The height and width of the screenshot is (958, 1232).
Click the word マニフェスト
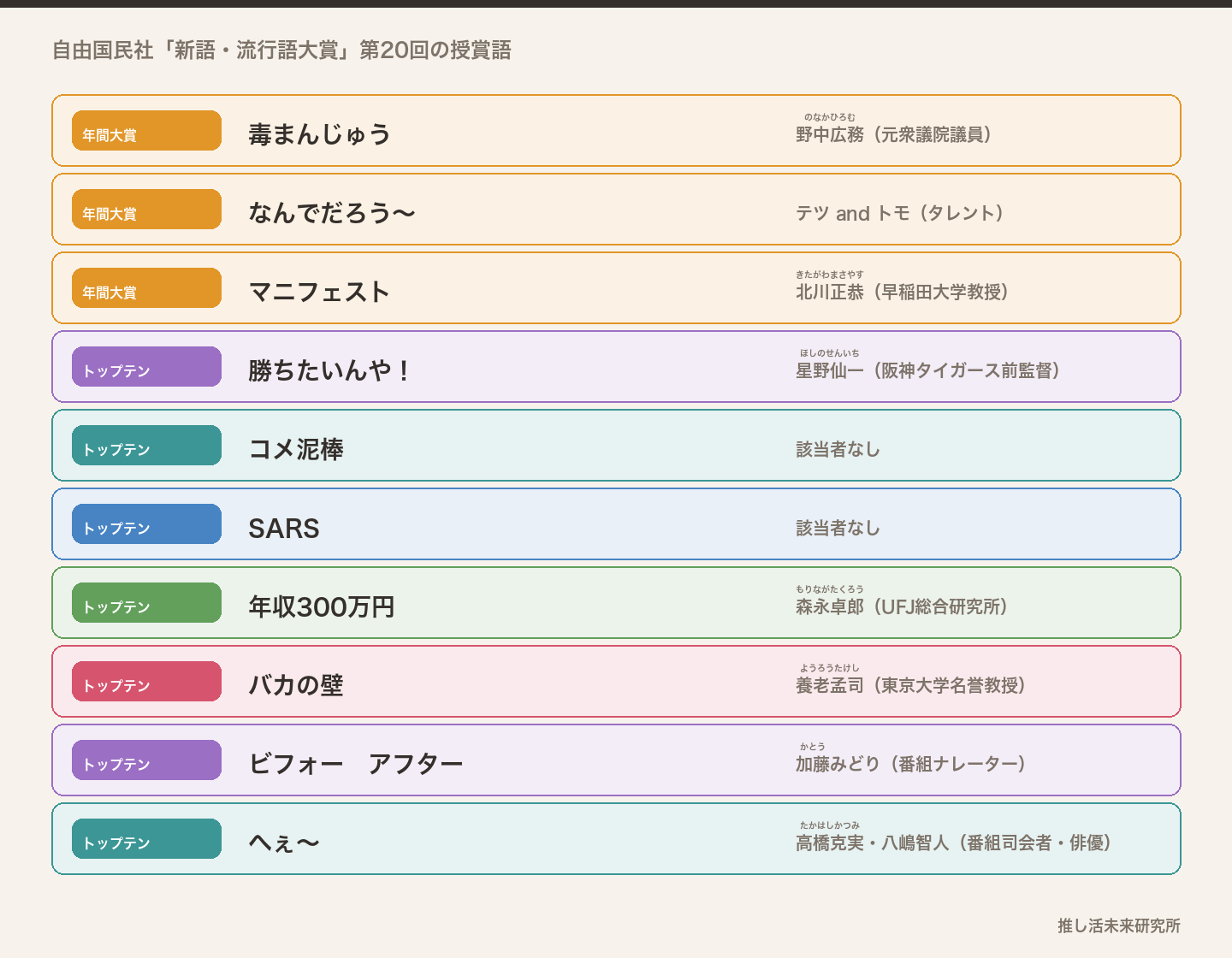[x=319, y=292]
